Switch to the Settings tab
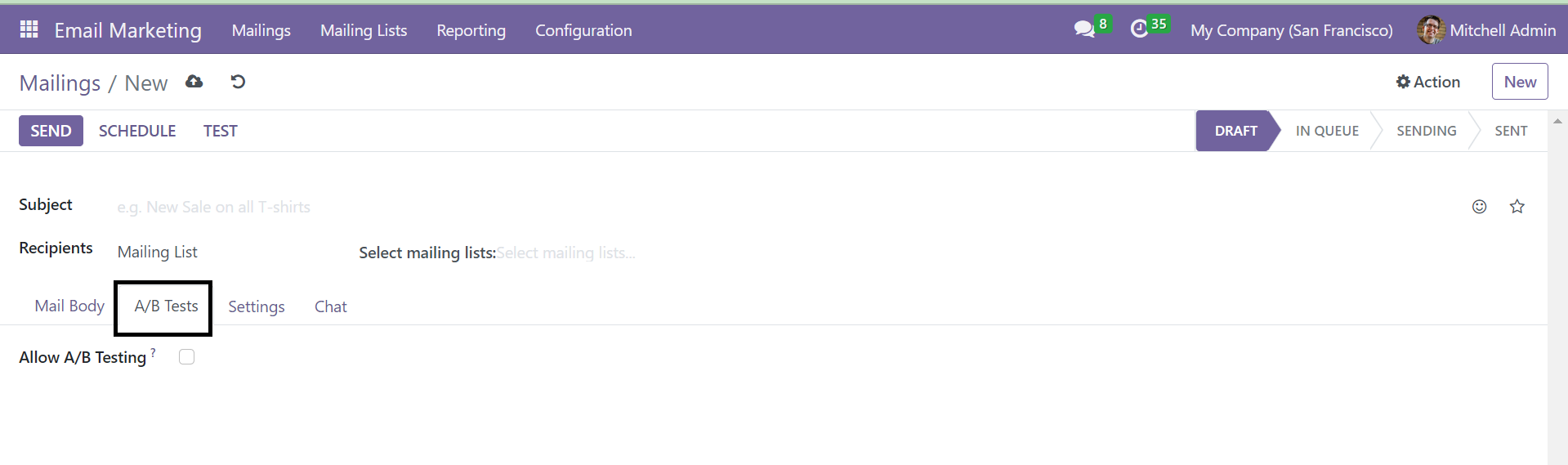Screen dimensions: 1568x465 point(257,306)
